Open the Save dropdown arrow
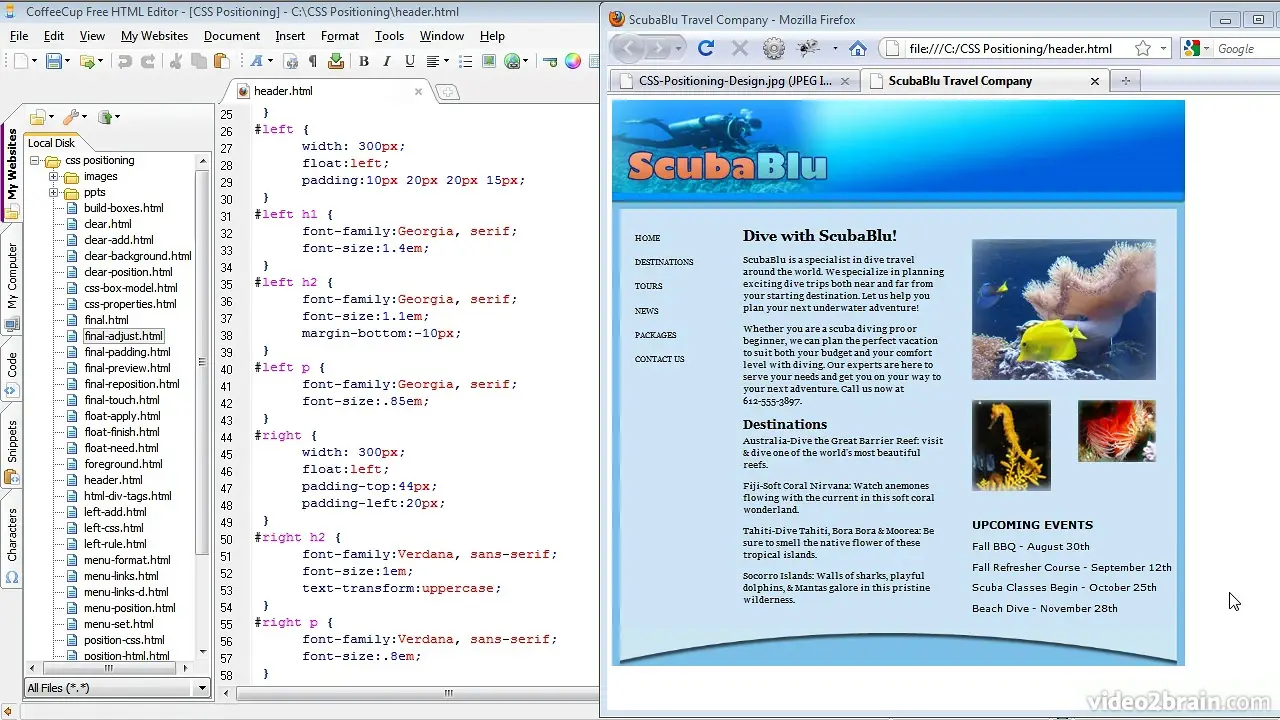The width and height of the screenshot is (1280, 720). (x=68, y=62)
